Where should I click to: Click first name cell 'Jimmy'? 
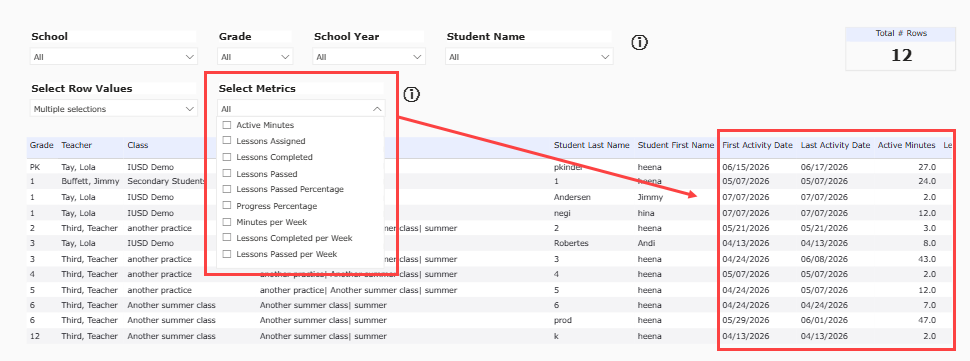coord(650,197)
